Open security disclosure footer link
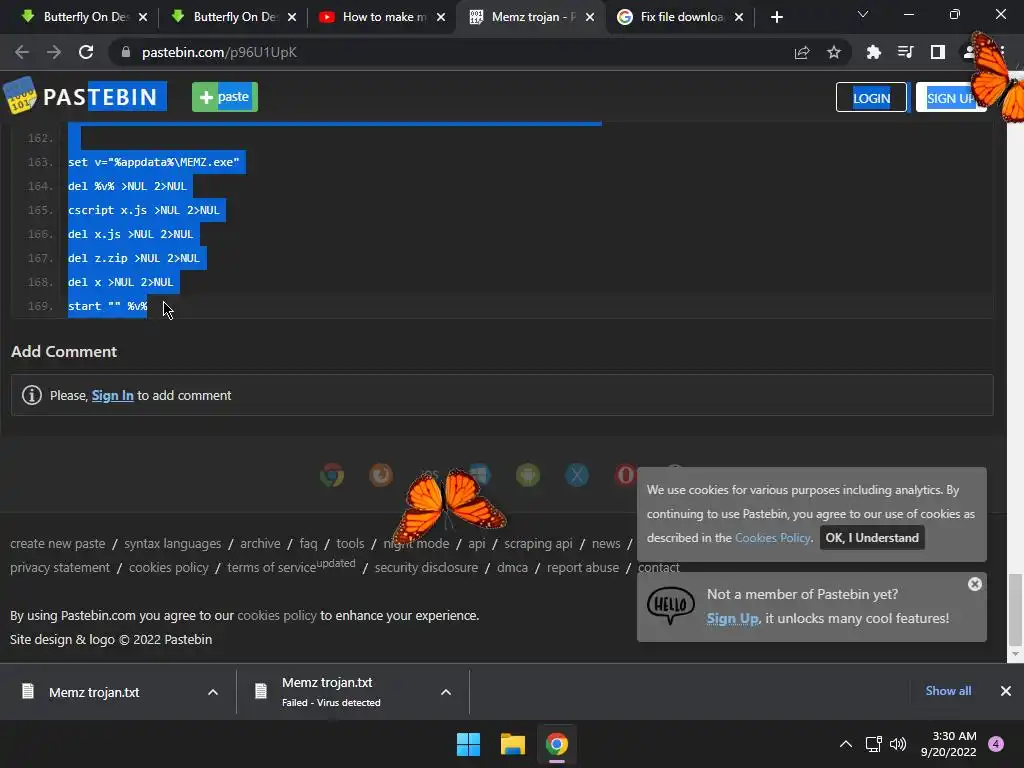Viewport: 1024px width, 768px height. point(426,568)
